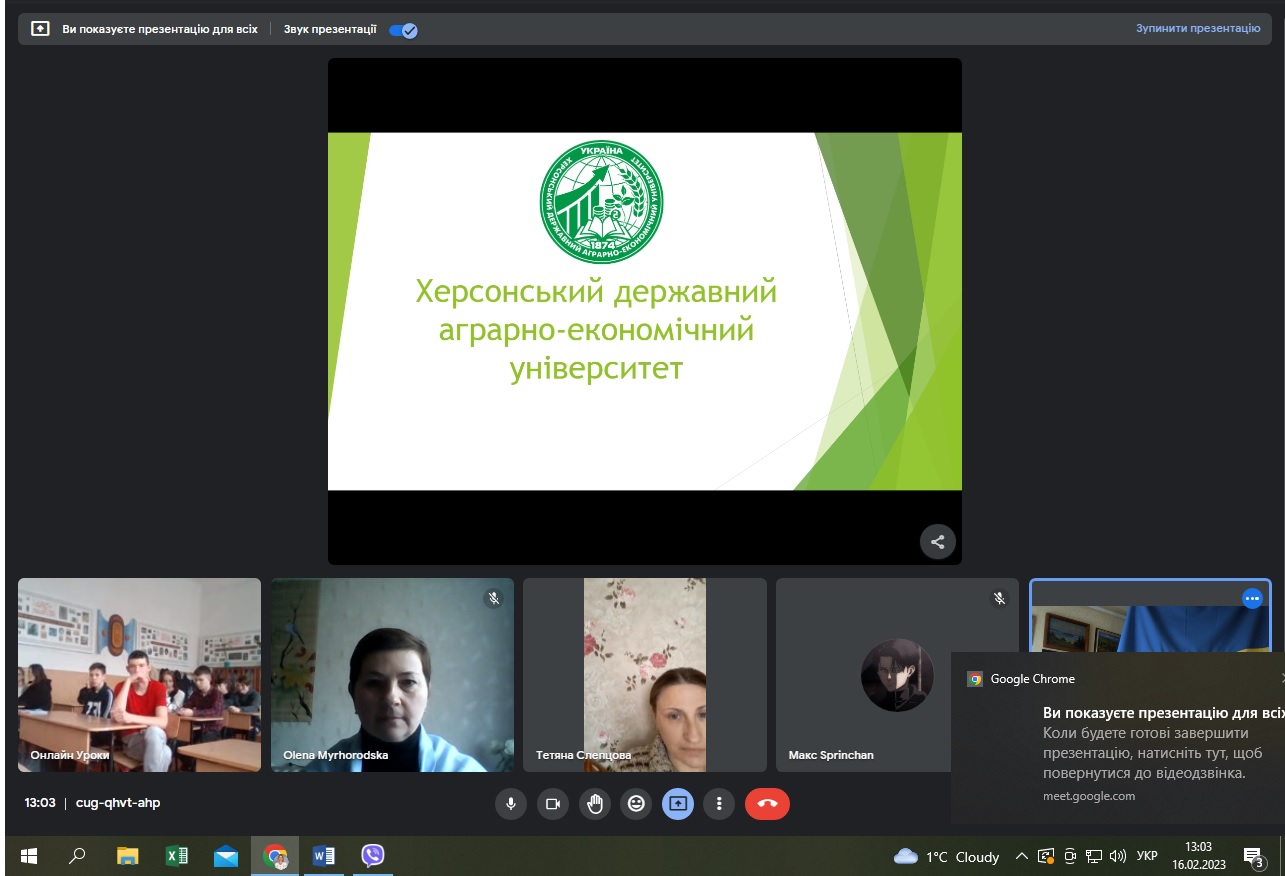Screen dimensions: 1285x876
Task: Click the sync tray icon with orange dot
Action: 1046,857
